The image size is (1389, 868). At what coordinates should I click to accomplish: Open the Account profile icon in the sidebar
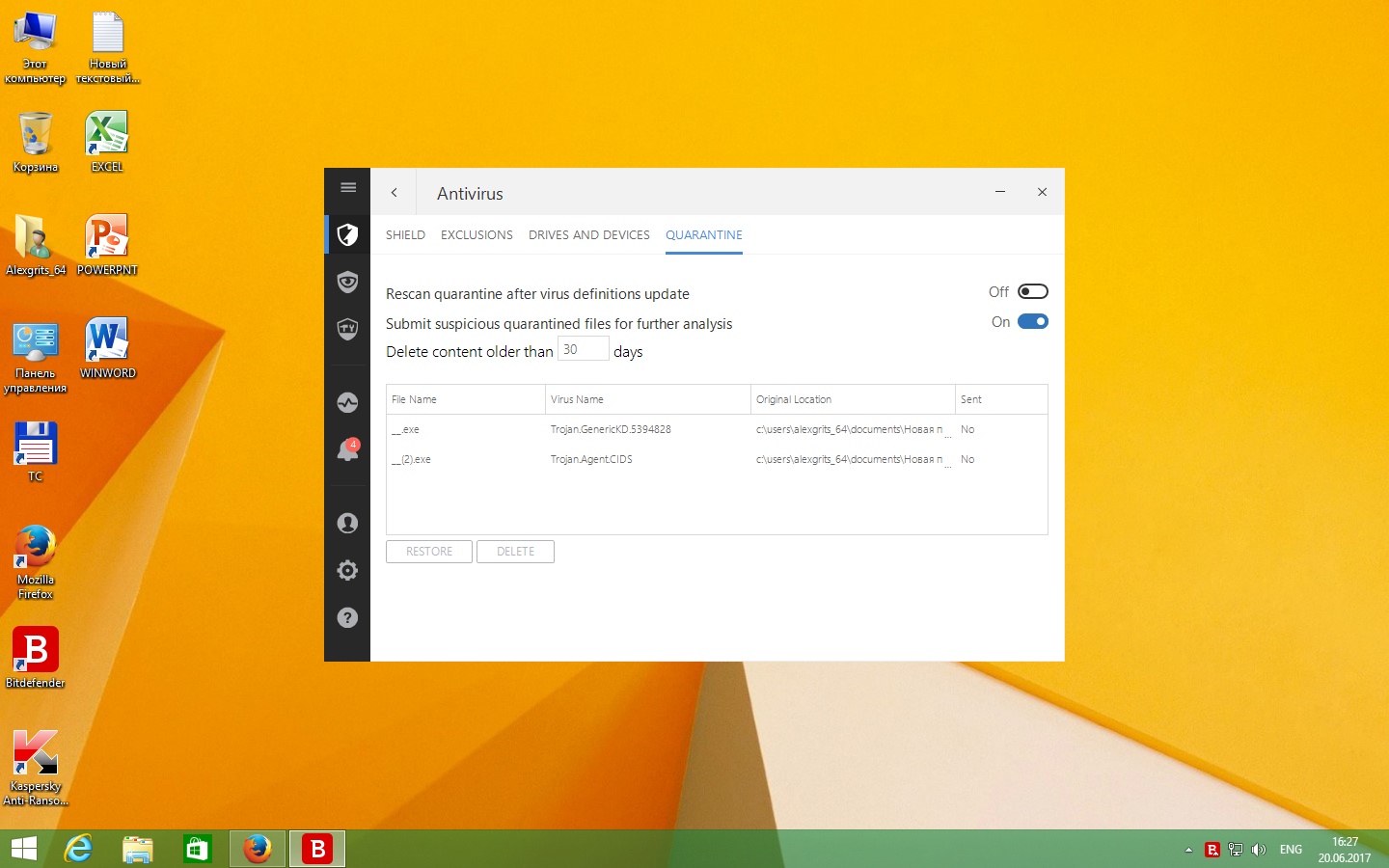click(x=348, y=523)
